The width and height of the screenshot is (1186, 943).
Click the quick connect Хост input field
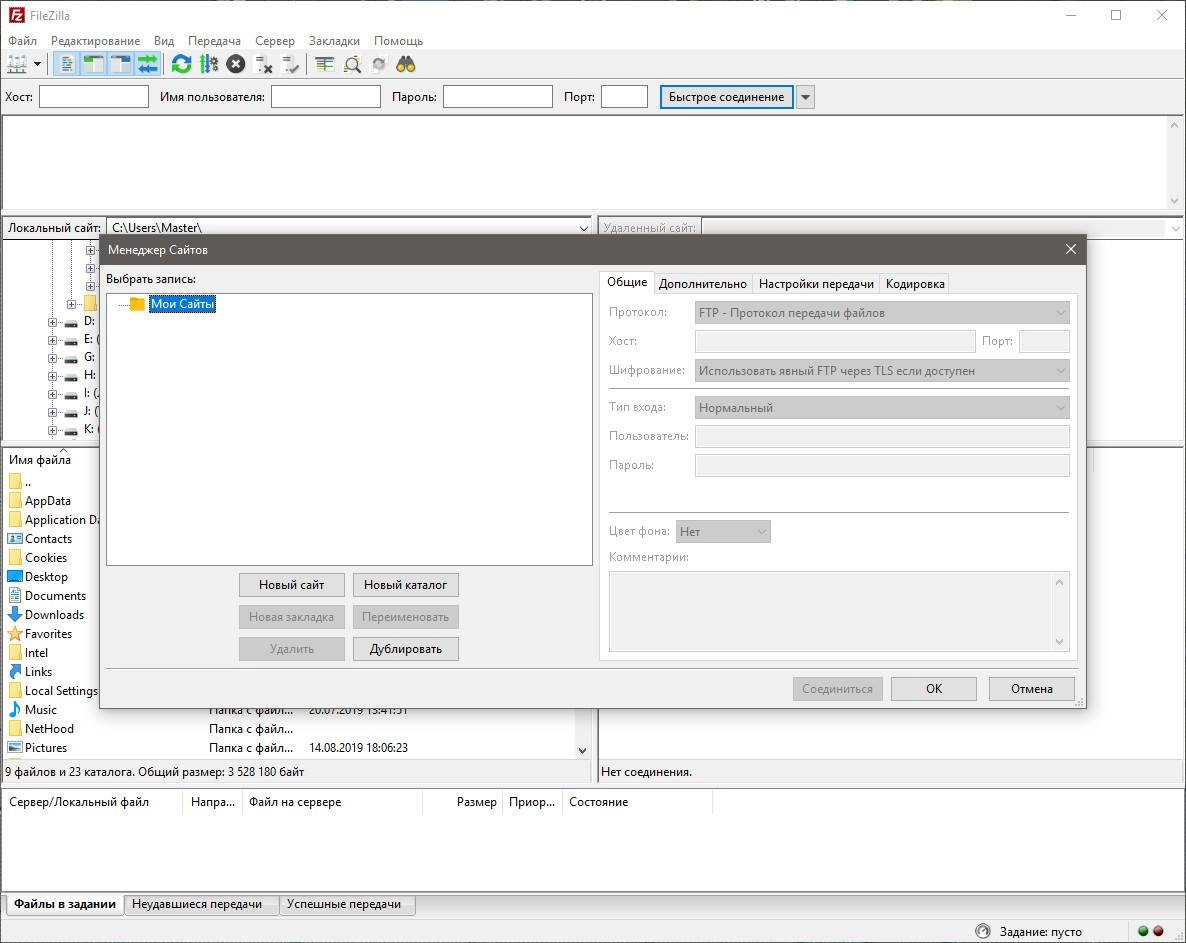point(94,97)
